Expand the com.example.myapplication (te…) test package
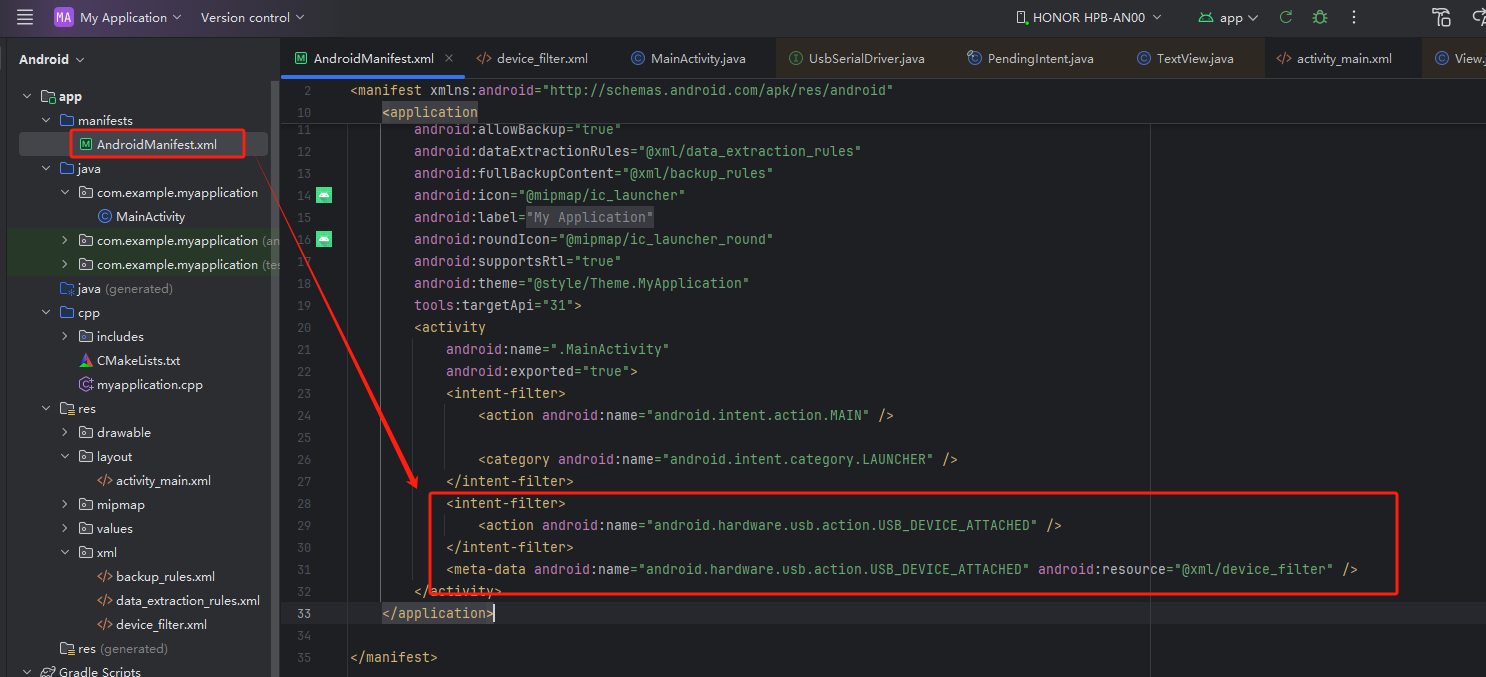This screenshot has height=677, width=1486. click(x=65, y=264)
